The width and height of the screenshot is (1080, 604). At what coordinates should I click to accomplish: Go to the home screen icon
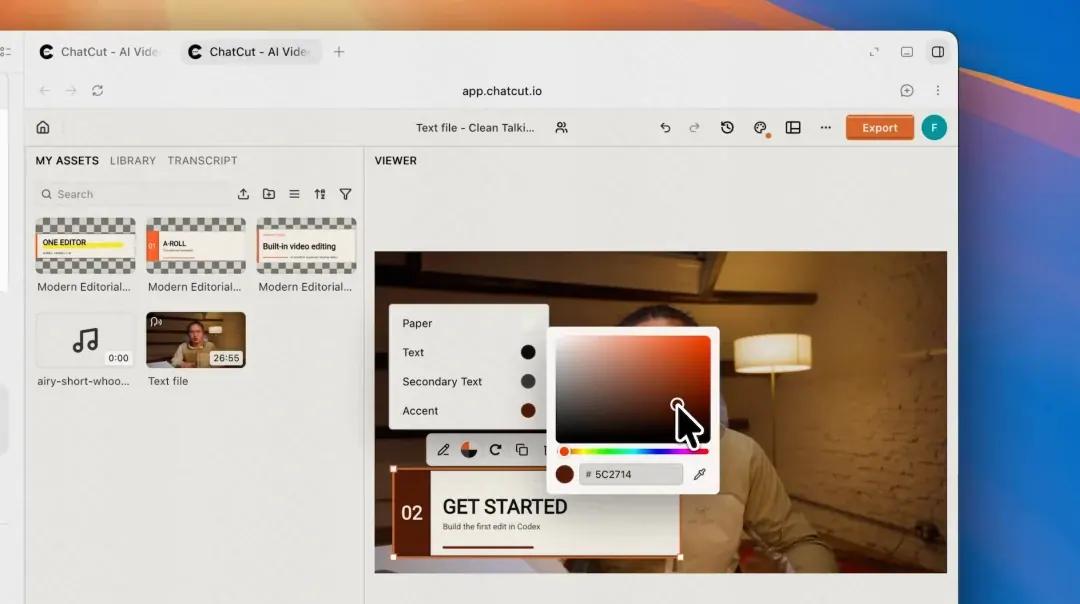pos(43,127)
